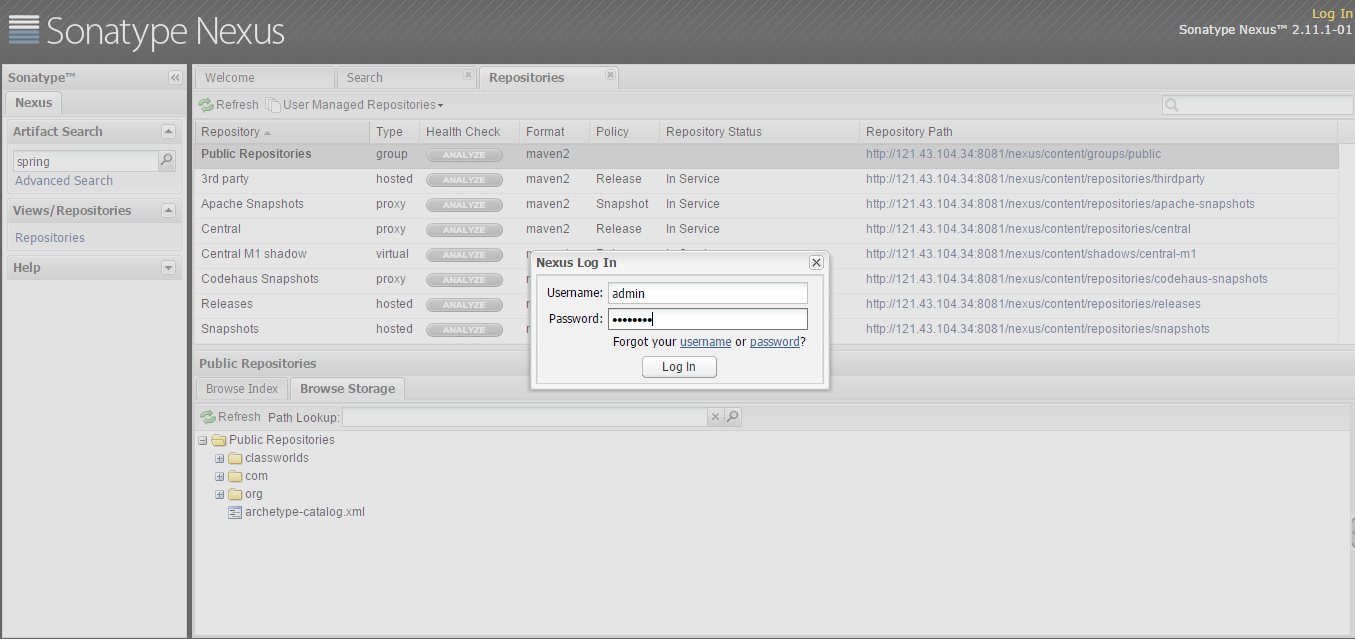Viewport: 1355px width, 639px height.
Task: Click ANALYZE for Public Repositories row
Action: coord(464,155)
